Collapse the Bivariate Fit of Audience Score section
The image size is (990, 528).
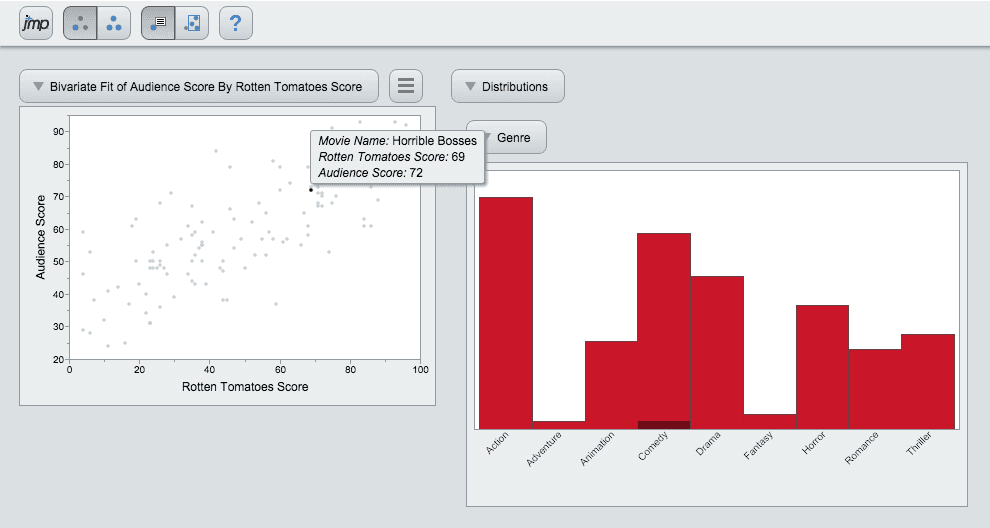[x=199, y=86]
